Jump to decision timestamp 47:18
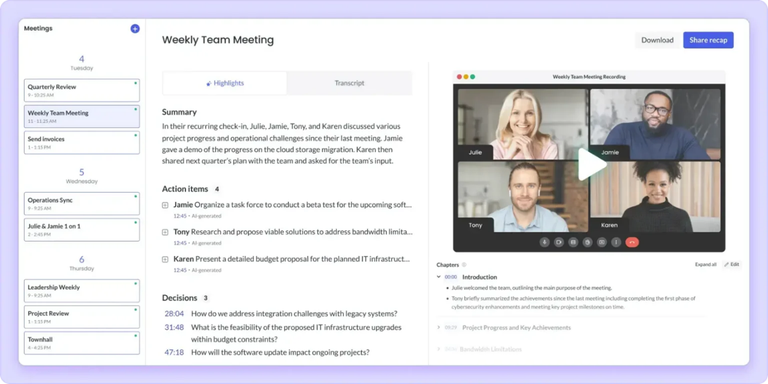768x384 pixels. click(x=174, y=352)
